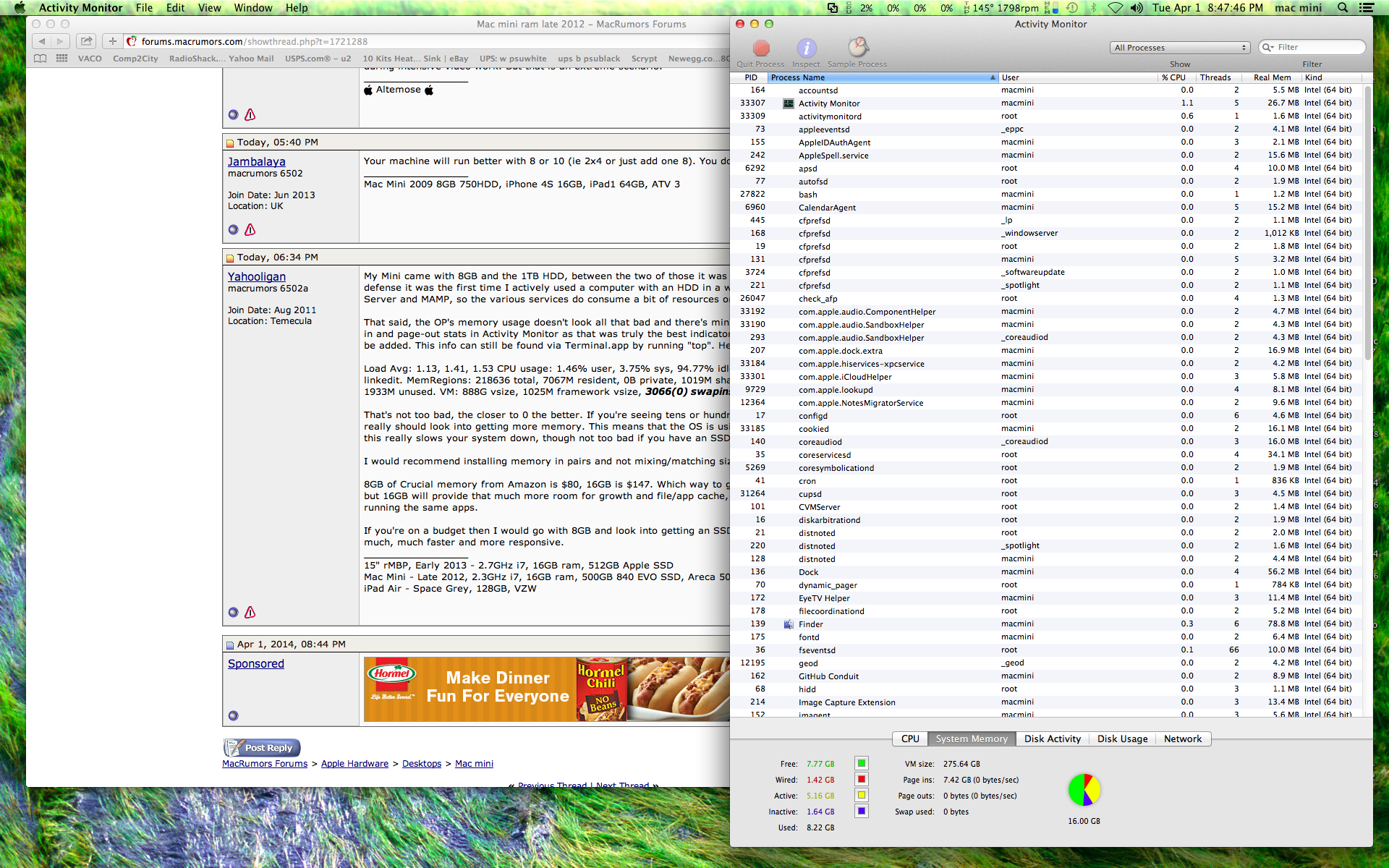Click the Bluetooth menu bar icon
1389x868 pixels.
1094,8
